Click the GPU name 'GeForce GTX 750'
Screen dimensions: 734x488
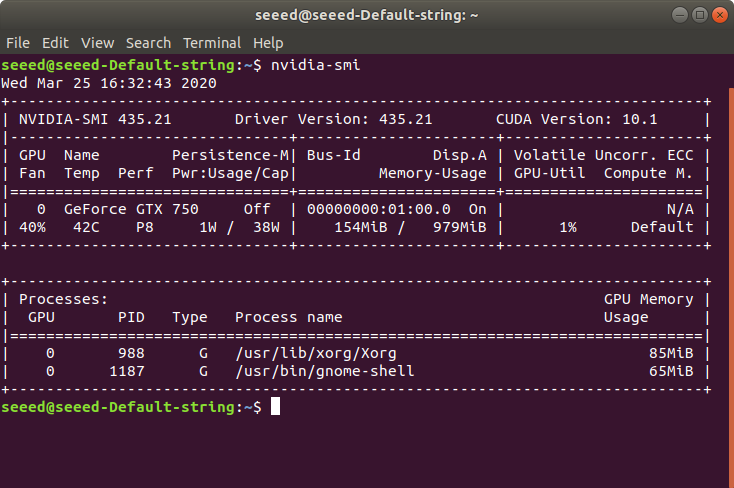pos(131,209)
